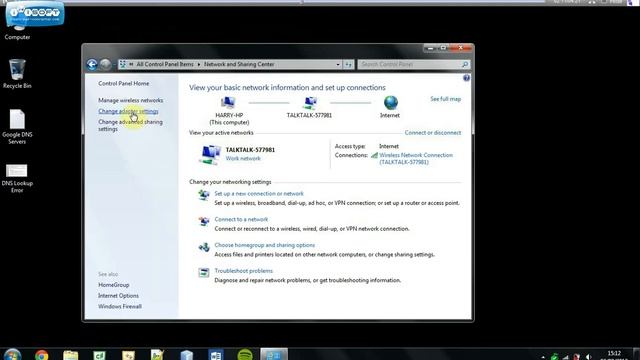This screenshot has width=640, height=360.
Task: Click See full map link
Action: coord(446,99)
